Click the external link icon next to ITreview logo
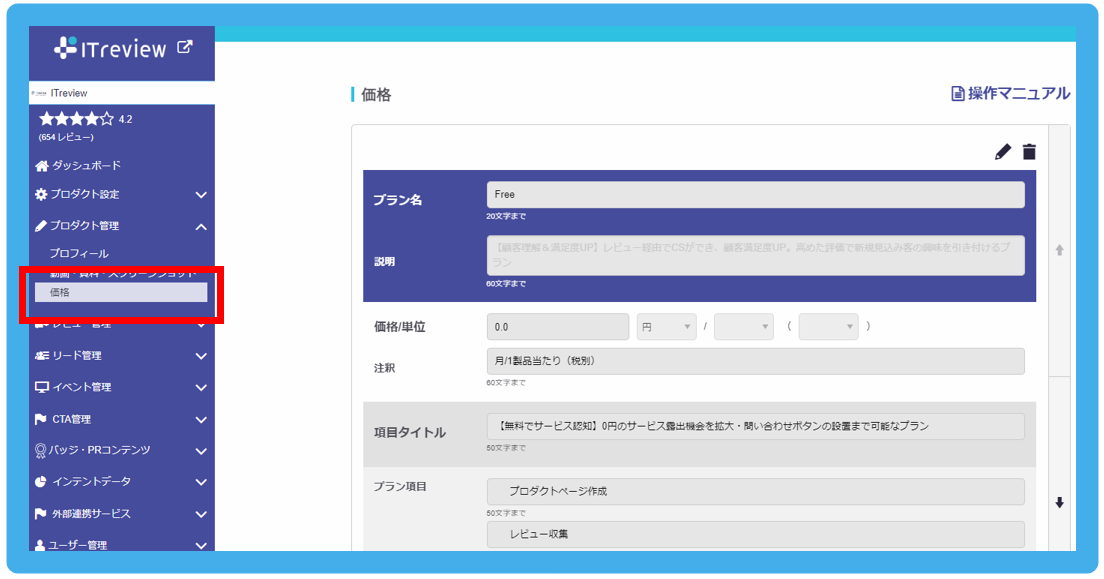This screenshot has height=579, width=1104. coord(183,45)
